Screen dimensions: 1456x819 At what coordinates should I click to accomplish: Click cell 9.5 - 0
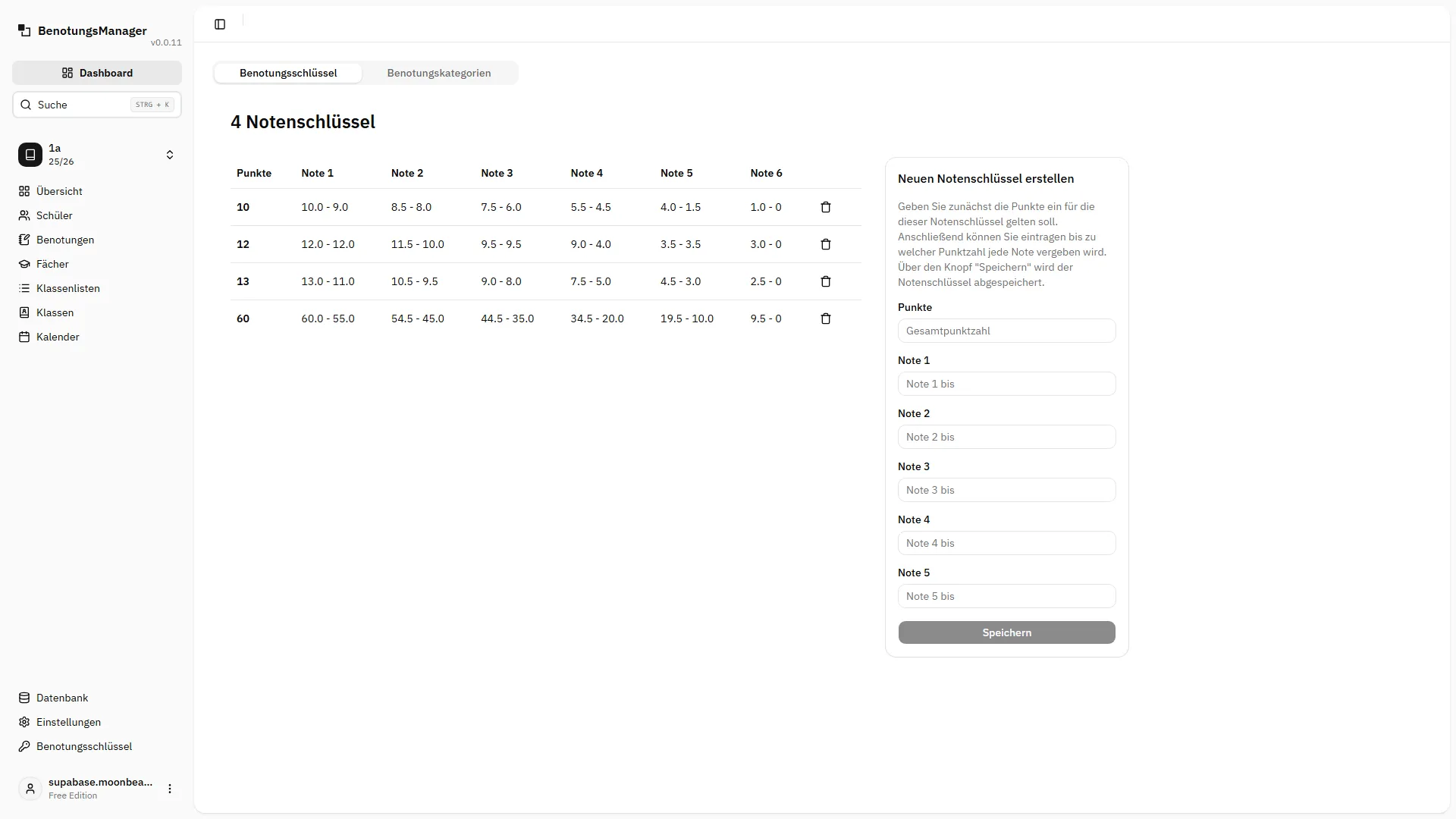point(766,318)
